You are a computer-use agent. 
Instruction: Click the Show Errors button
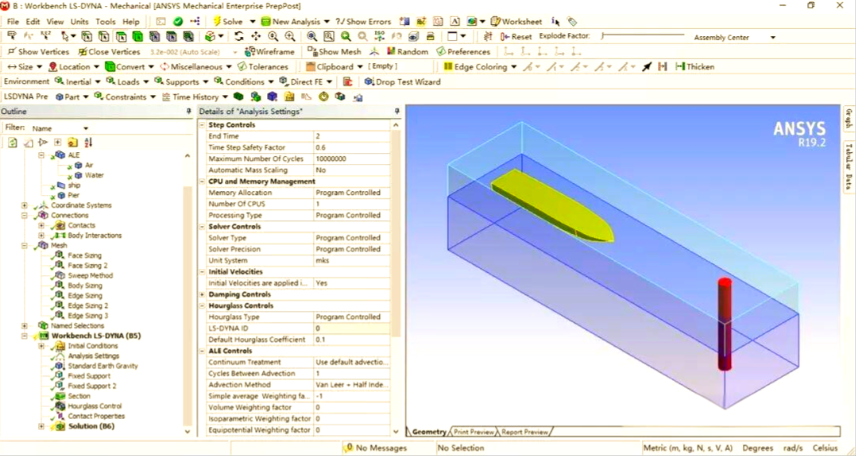[364, 21]
